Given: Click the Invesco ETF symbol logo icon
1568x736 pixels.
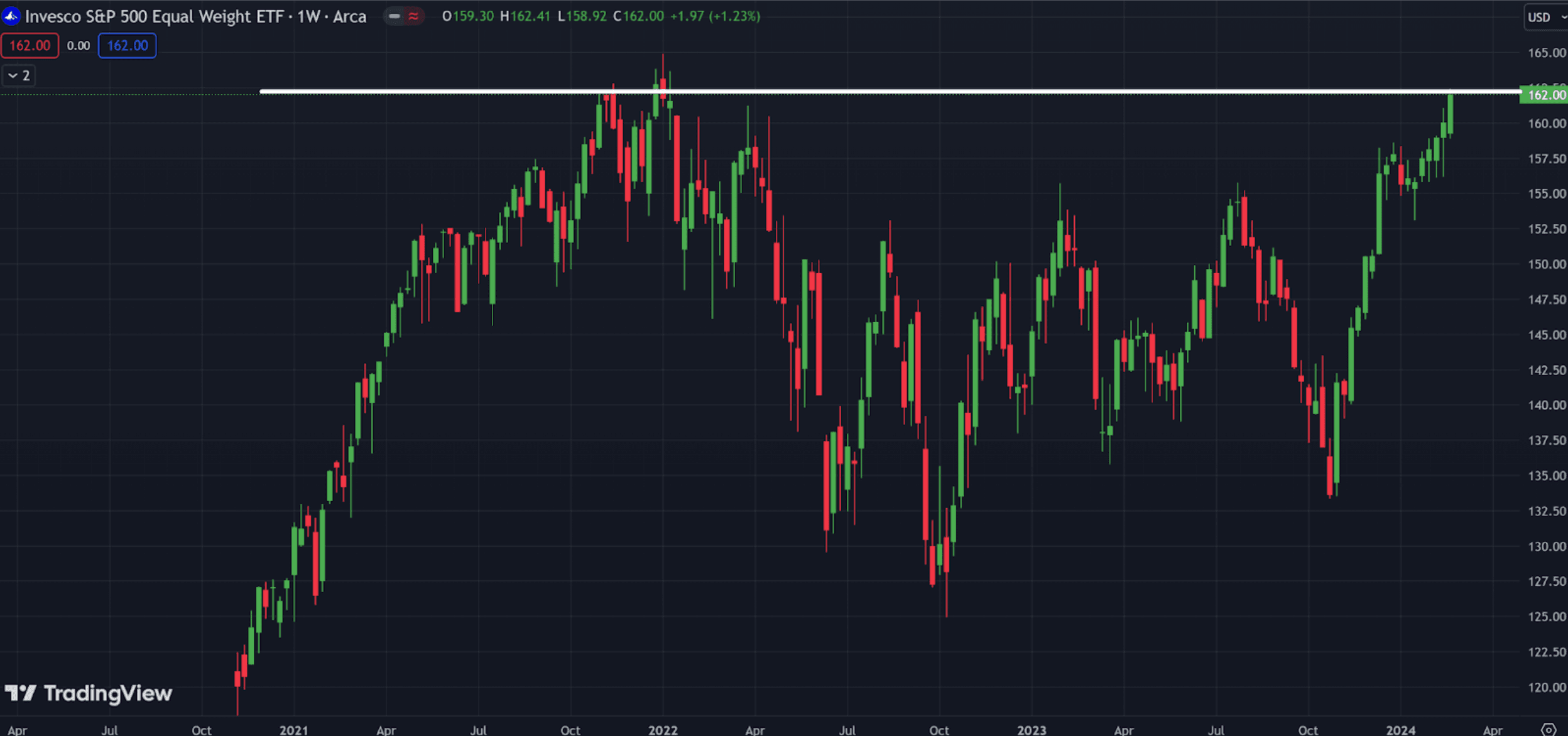Looking at the screenshot, I should 11,16.
